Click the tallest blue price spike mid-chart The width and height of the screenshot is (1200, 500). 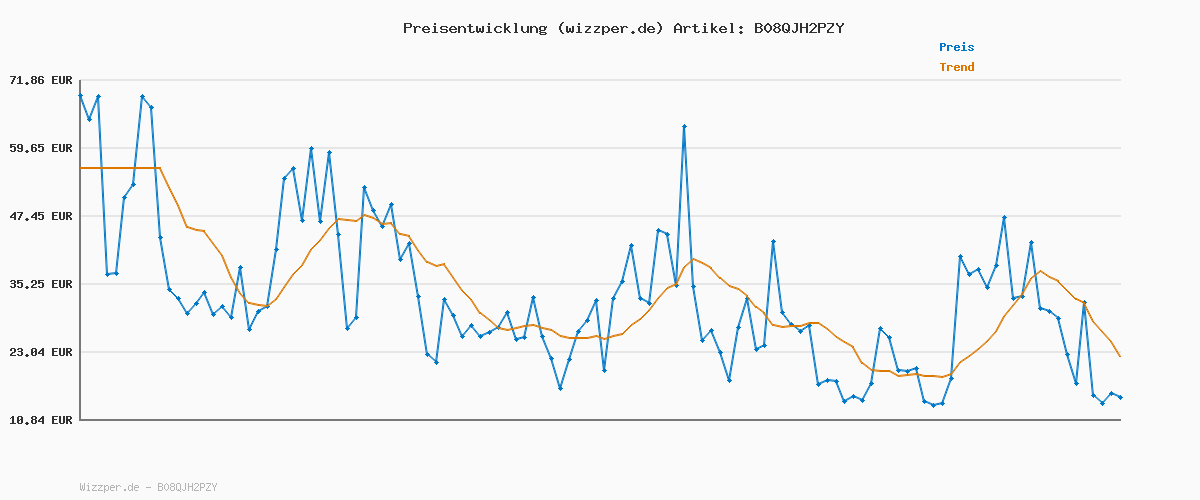pos(684,127)
